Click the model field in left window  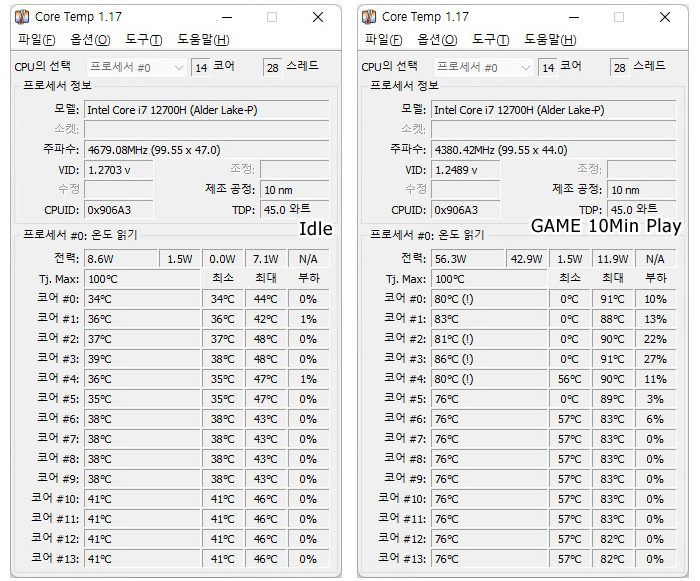coord(207,110)
